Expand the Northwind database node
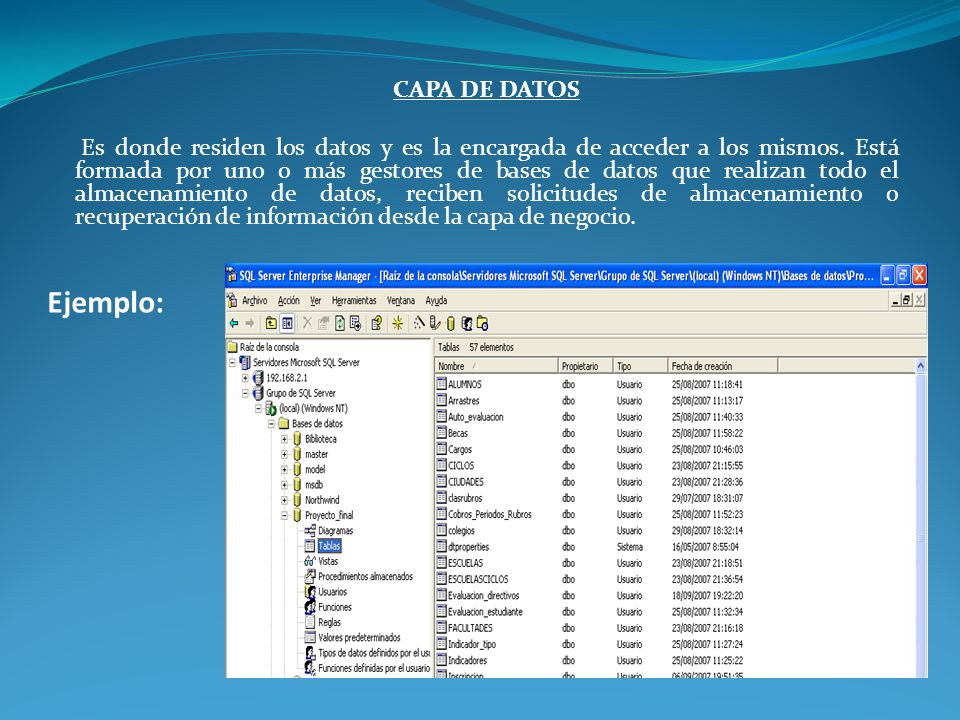 (284, 500)
